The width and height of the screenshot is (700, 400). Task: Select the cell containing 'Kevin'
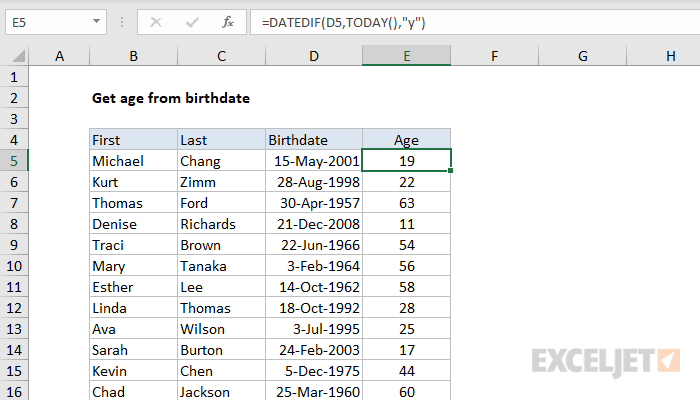tap(133, 371)
